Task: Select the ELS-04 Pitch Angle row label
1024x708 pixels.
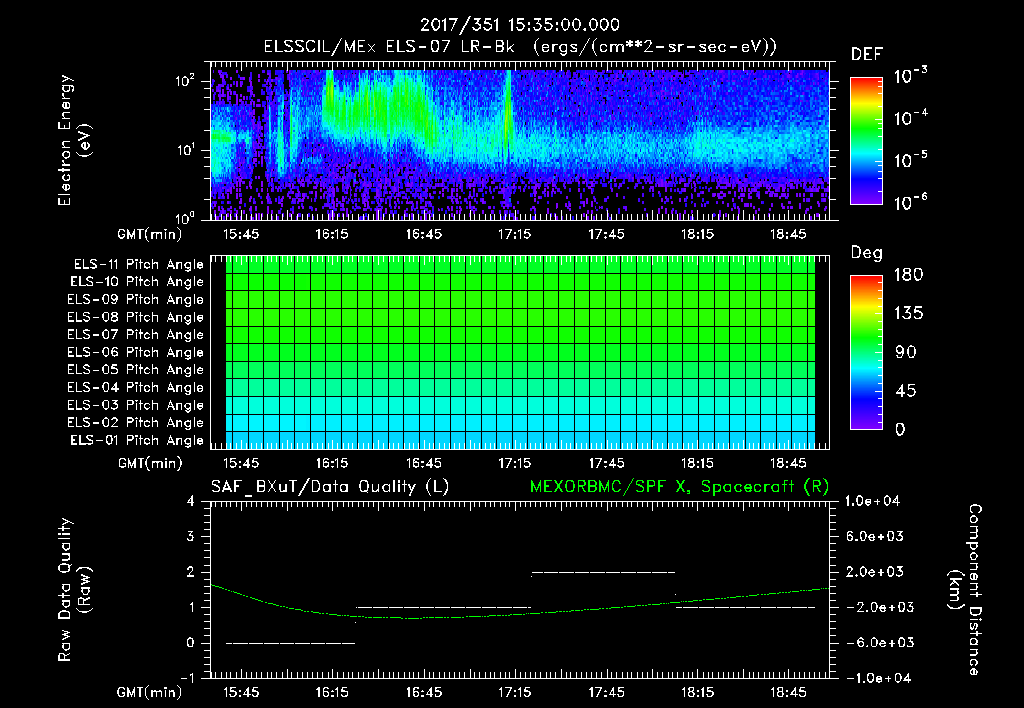Action: pyautogui.click(x=135, y=387)
